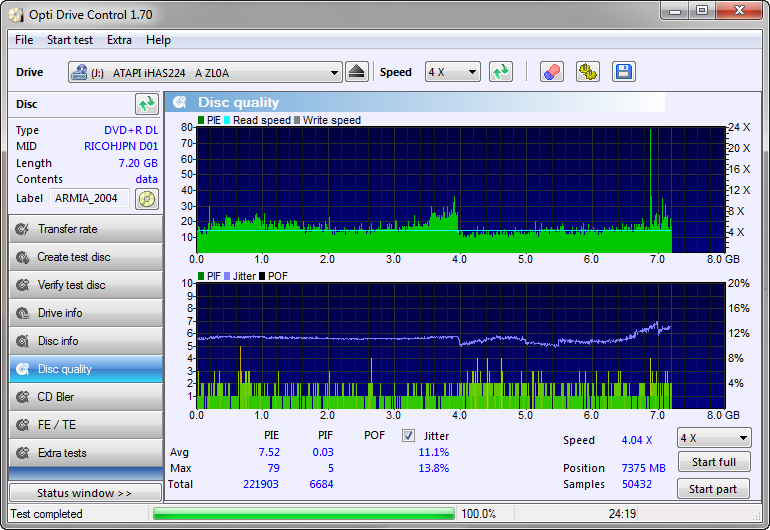This screenshot has width=770, height=530.
Task: Open the Help menu
Action: [158, 40]
